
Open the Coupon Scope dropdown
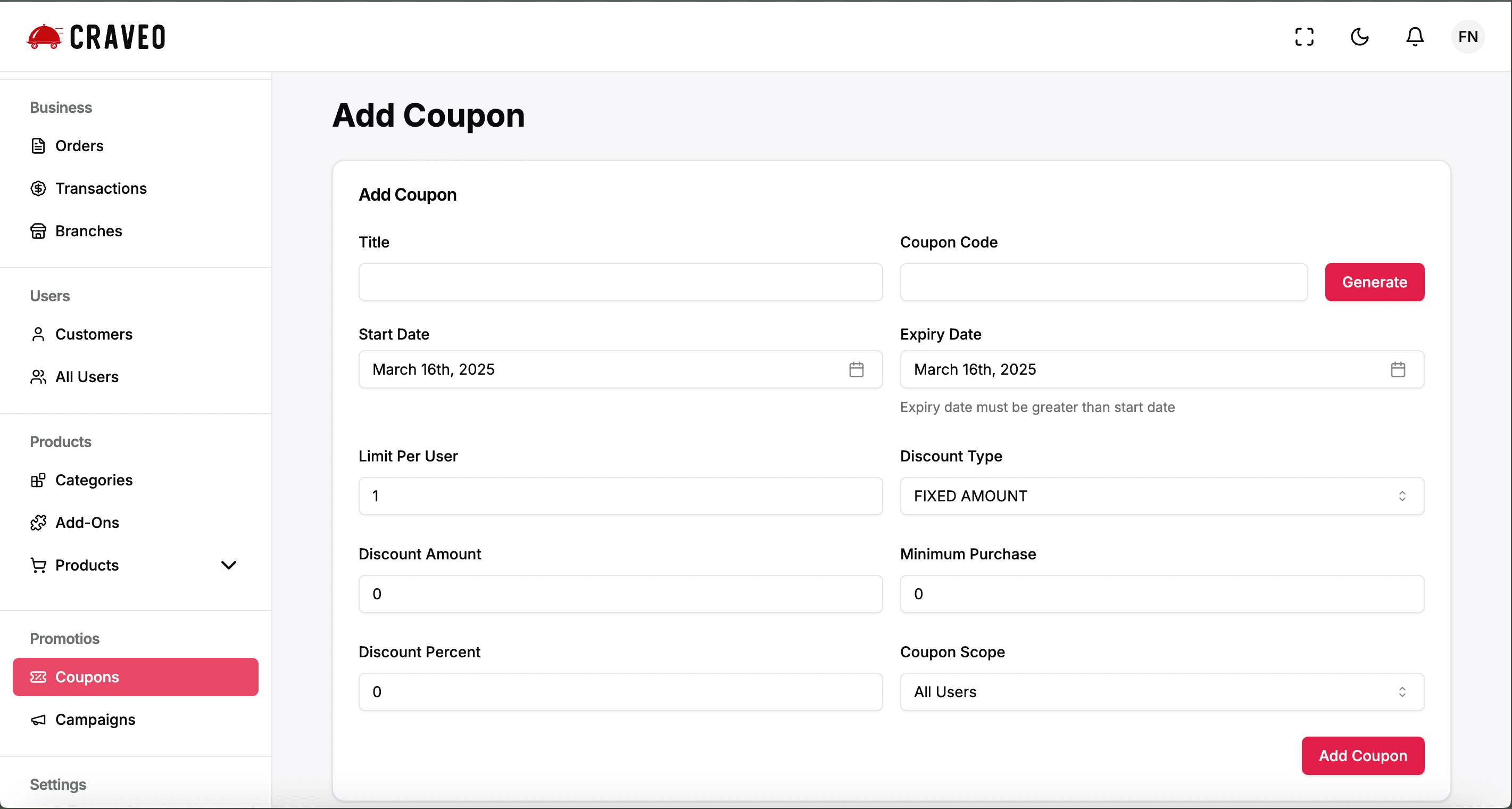pos(1161,691)
